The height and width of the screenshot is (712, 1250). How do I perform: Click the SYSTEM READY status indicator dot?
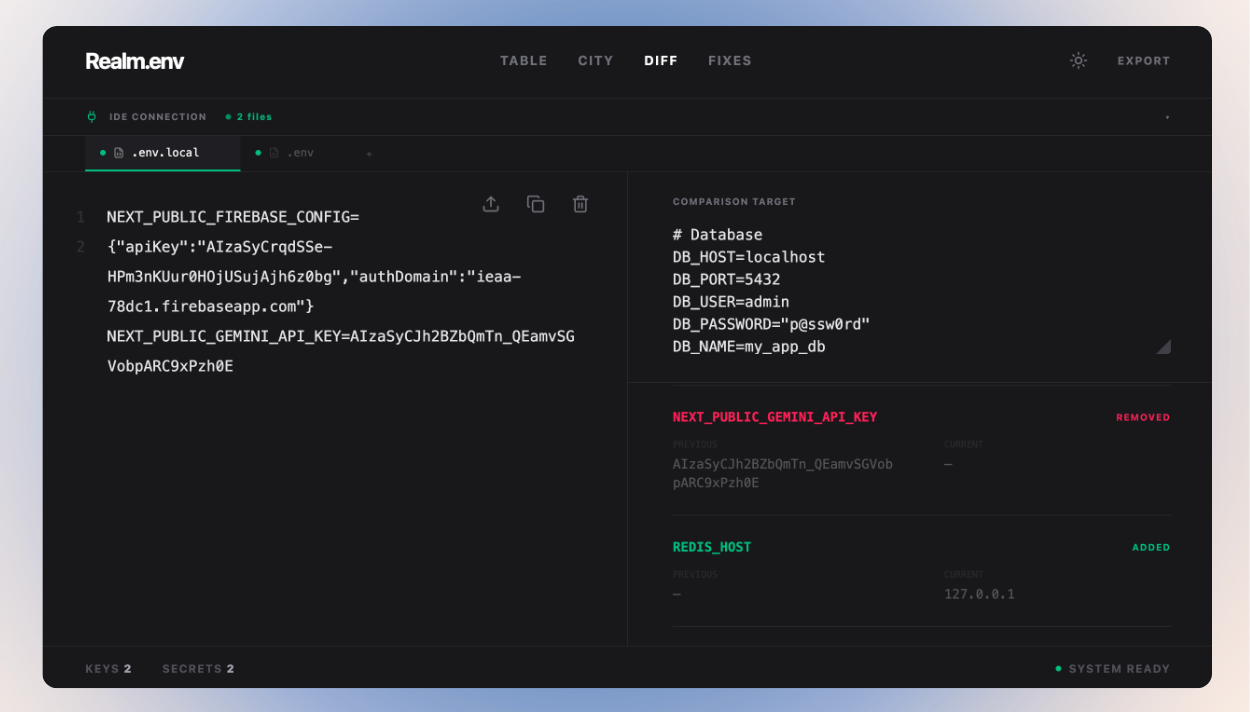(1058, 668)
